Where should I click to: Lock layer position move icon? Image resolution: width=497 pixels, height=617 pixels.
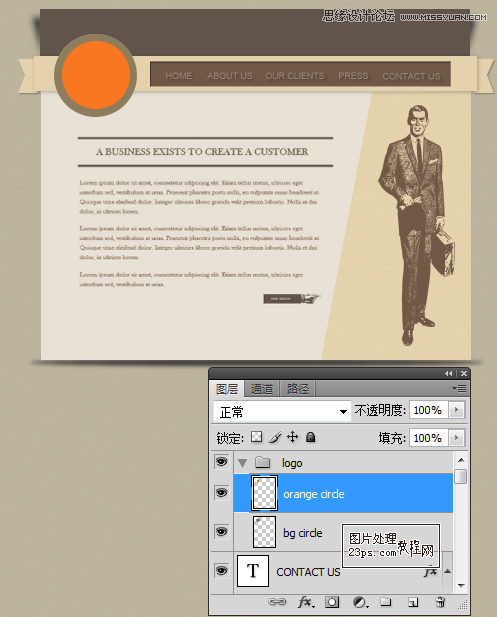[x=292, y=437]
